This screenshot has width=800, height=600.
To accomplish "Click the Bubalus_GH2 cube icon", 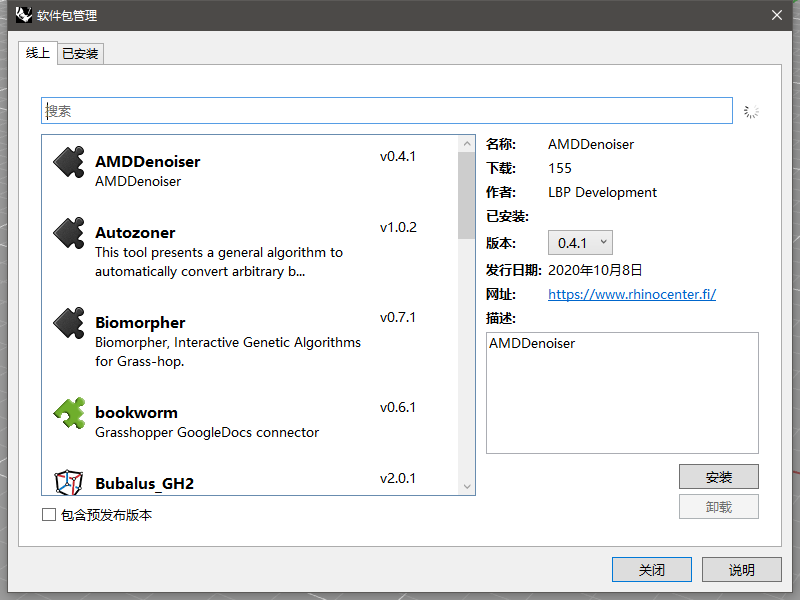I will [x=69, y=482].
